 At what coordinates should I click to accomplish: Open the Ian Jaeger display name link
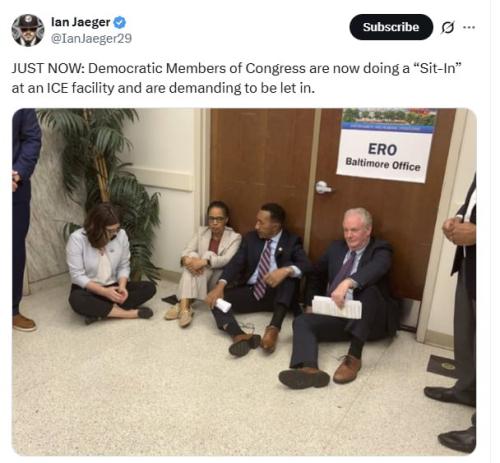pos(80,22)
